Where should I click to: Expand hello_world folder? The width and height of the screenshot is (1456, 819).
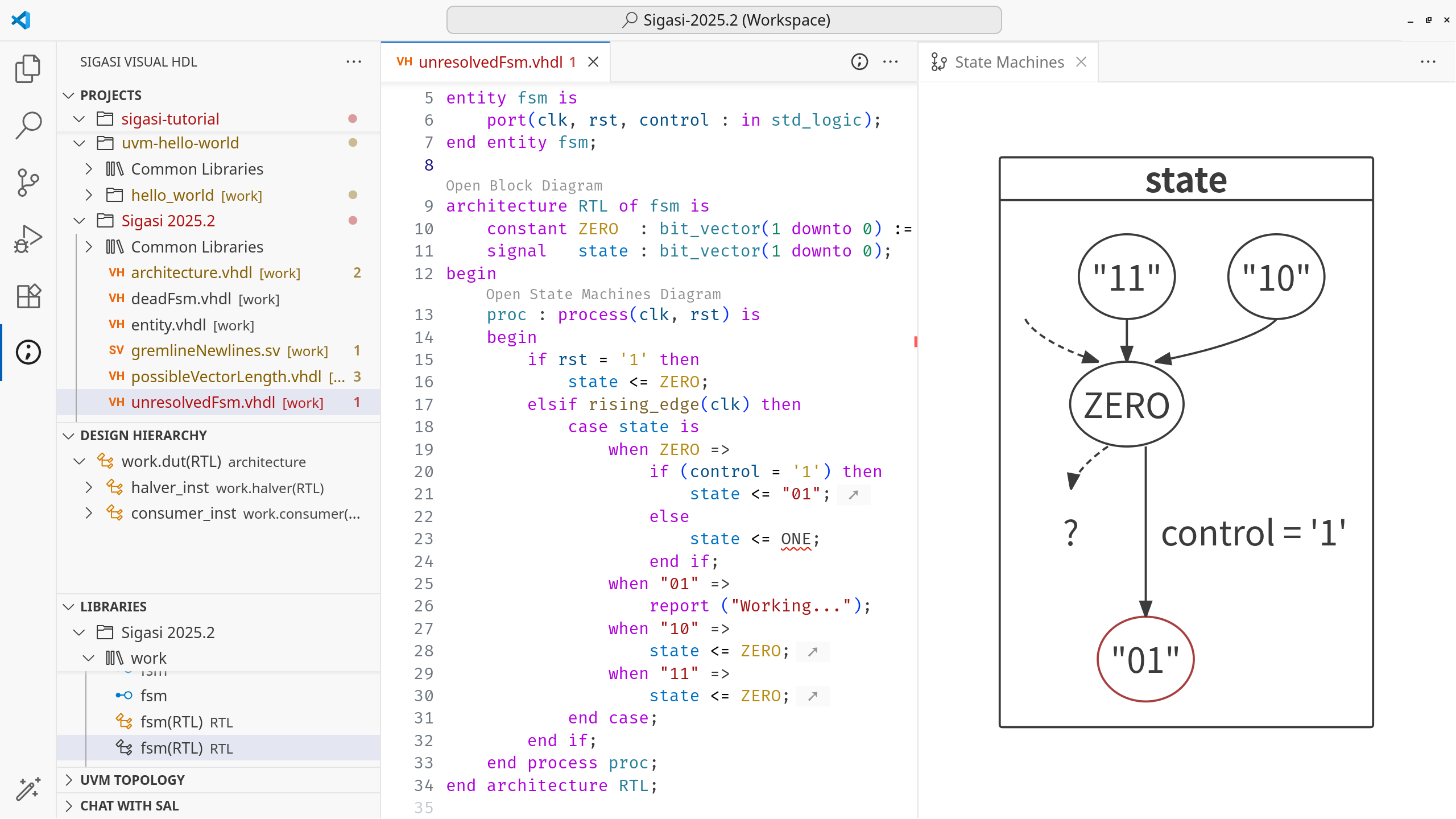(x=89, y=195)
